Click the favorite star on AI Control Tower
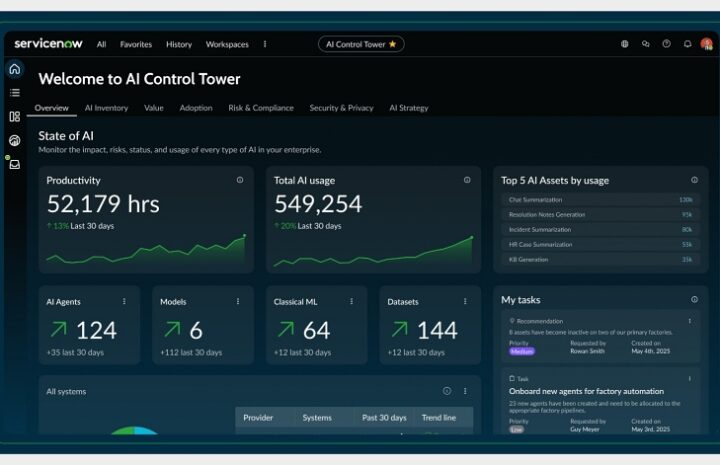 393,44
